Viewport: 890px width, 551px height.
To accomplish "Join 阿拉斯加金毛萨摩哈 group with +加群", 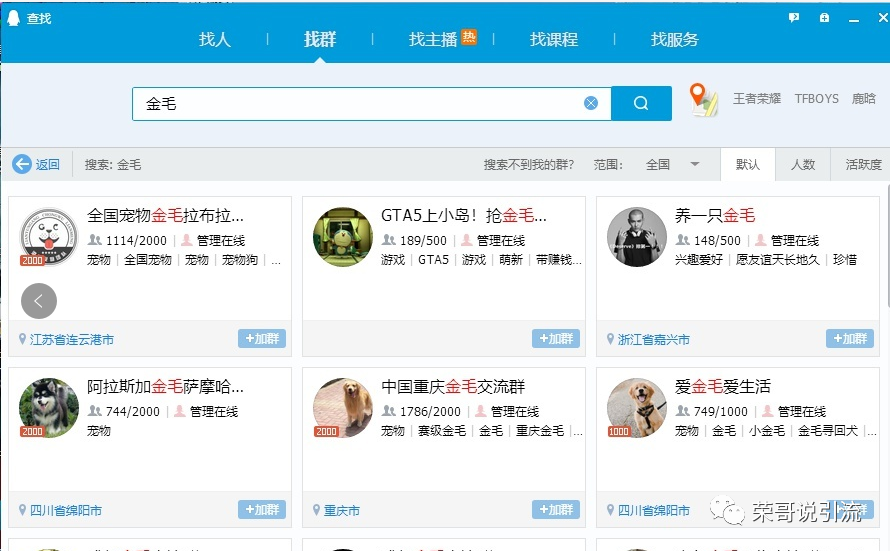I will pyautogui.click(x=262, y=510).
